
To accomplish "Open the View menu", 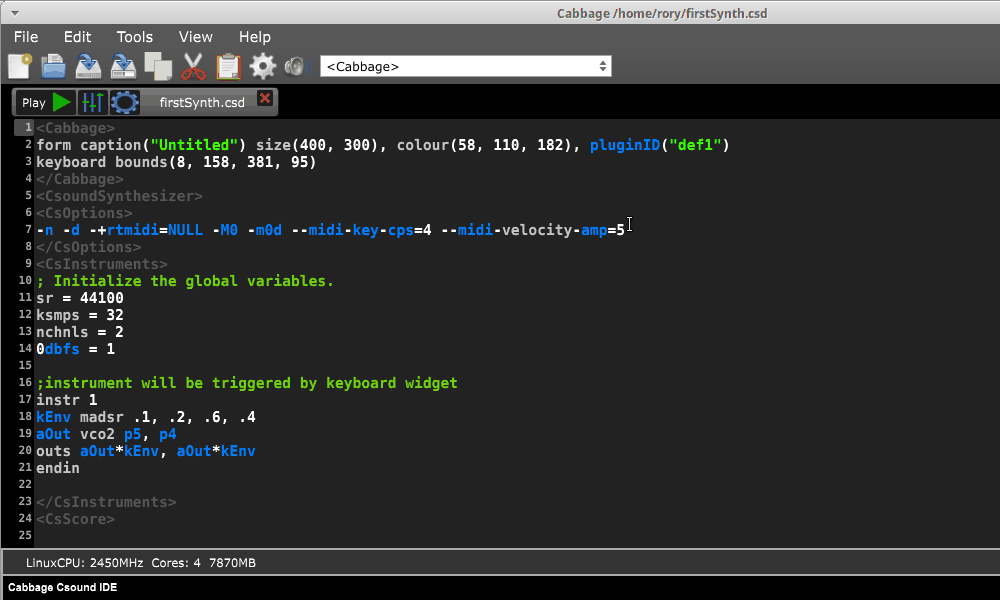I will click(x=196, y=37).
